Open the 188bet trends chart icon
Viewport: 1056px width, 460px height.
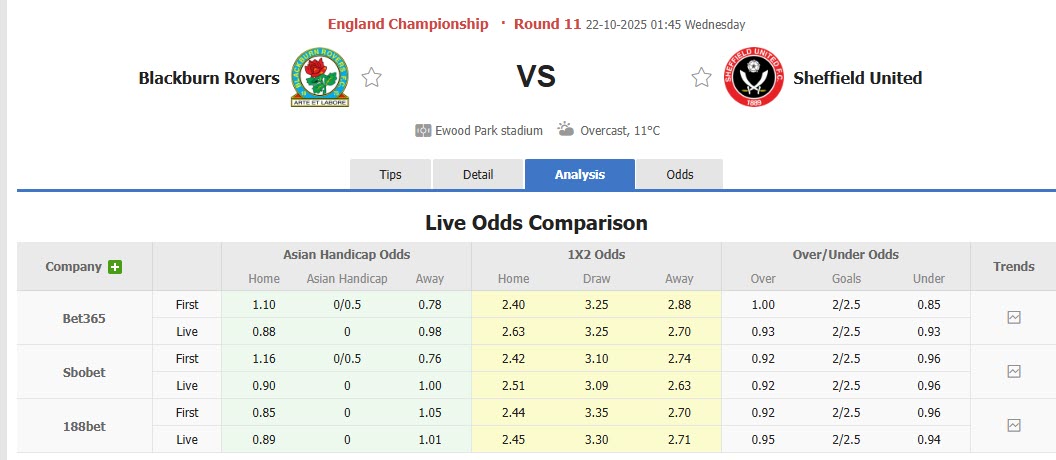pos(1014,426)
